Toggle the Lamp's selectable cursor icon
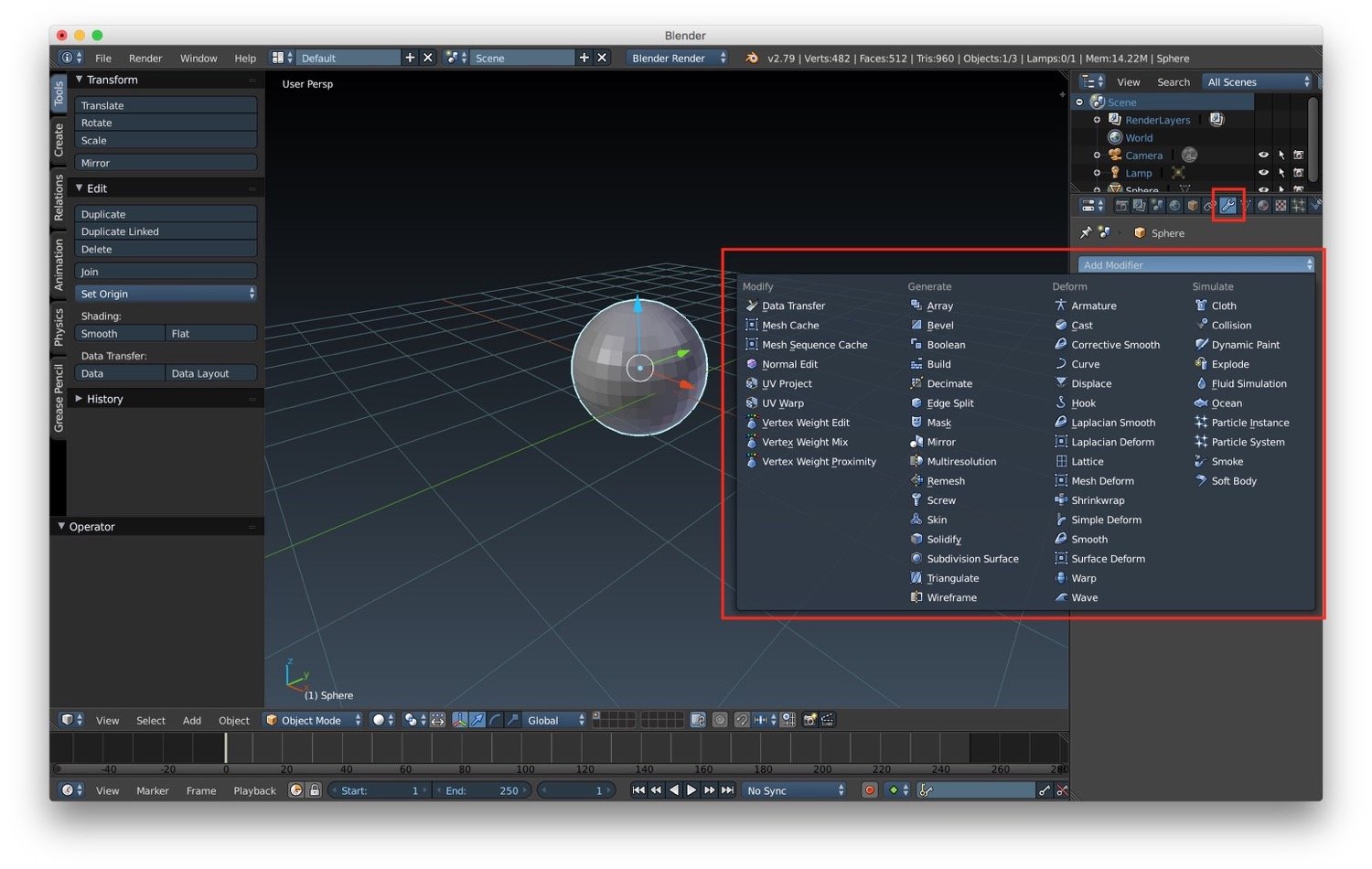The width and height of the screenshot is (1372, 869). 1281,173
